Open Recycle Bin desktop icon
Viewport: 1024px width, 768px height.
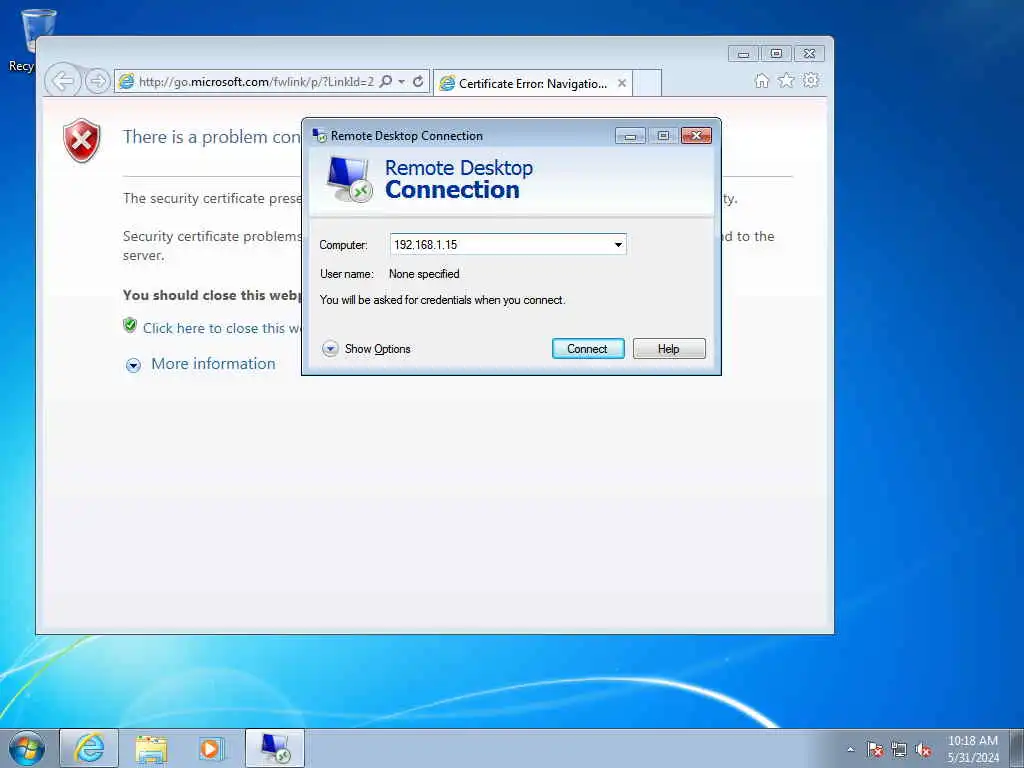coord(29,40)
